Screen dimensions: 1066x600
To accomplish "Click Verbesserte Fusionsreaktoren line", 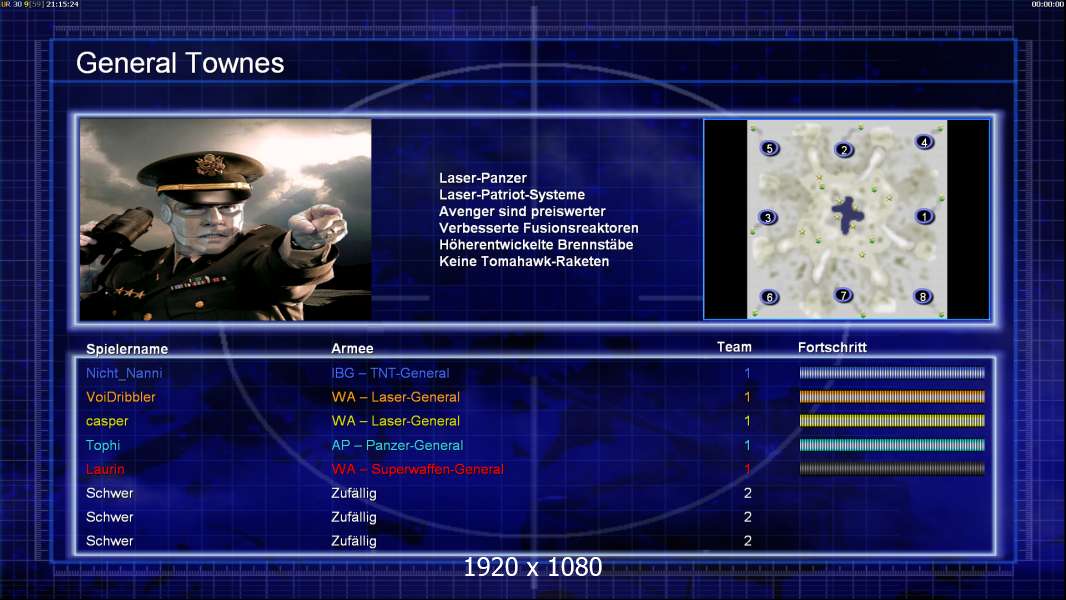I will click(538, 228).
